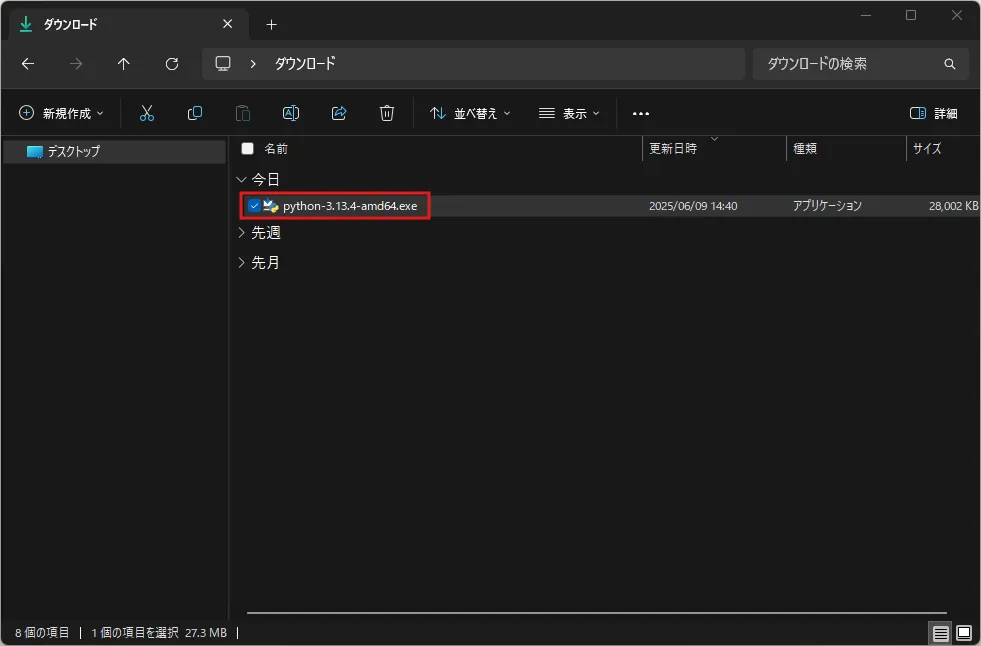Add a new tab with plus button
981x646 pixels.
(x=271, y=25)
